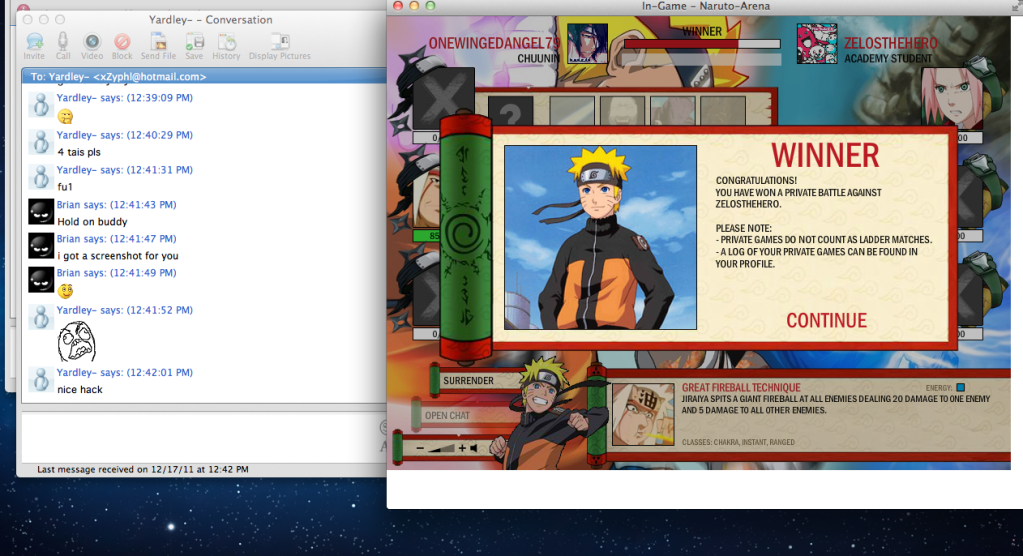The width and height of the screenshot is (1023, 556).
Task: Click ONEWINGEDANGEL79's player avatar
Action: (587, 43)
